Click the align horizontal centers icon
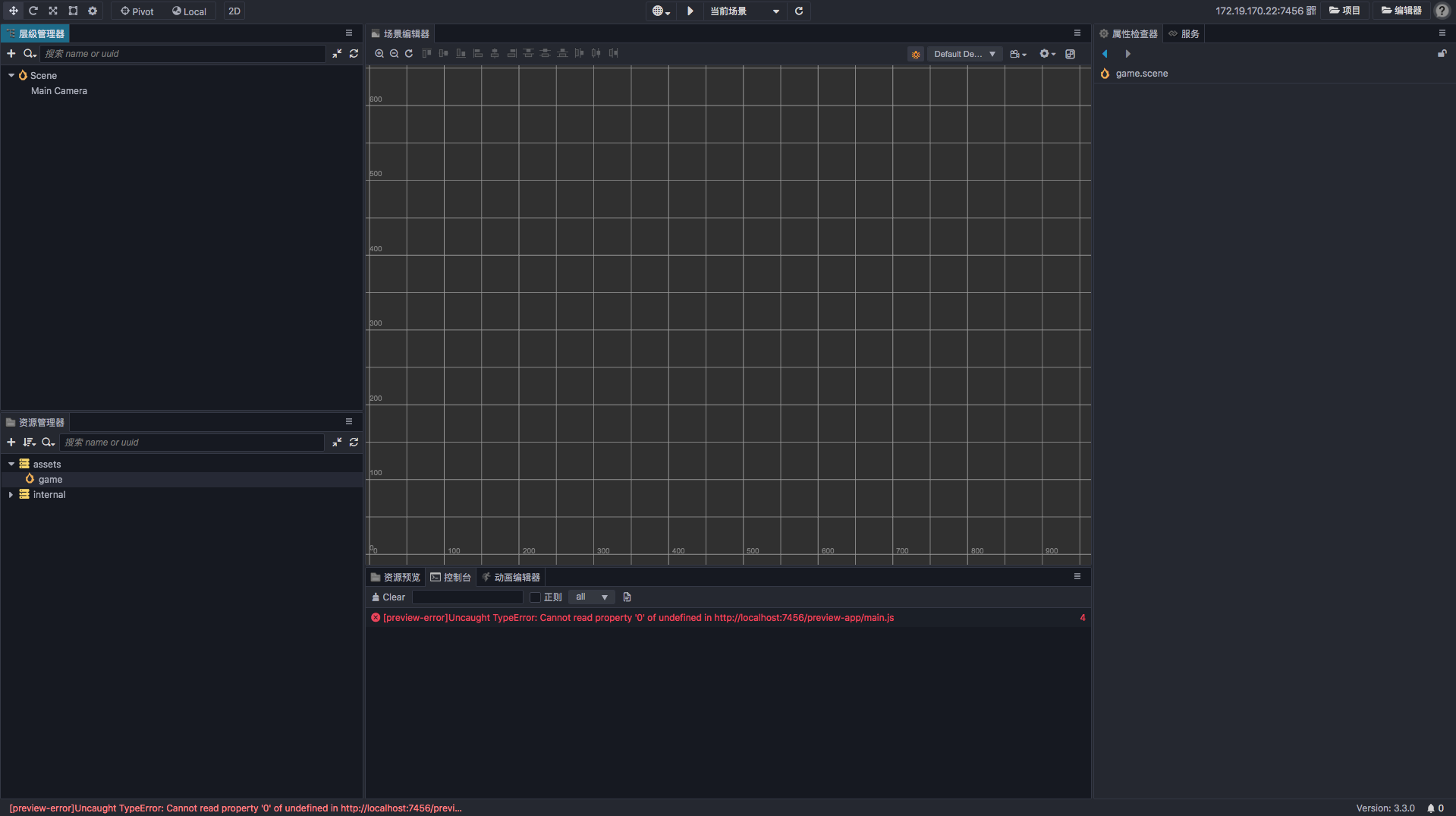This screenshot has height=816, width=1456. pos(495,53)
